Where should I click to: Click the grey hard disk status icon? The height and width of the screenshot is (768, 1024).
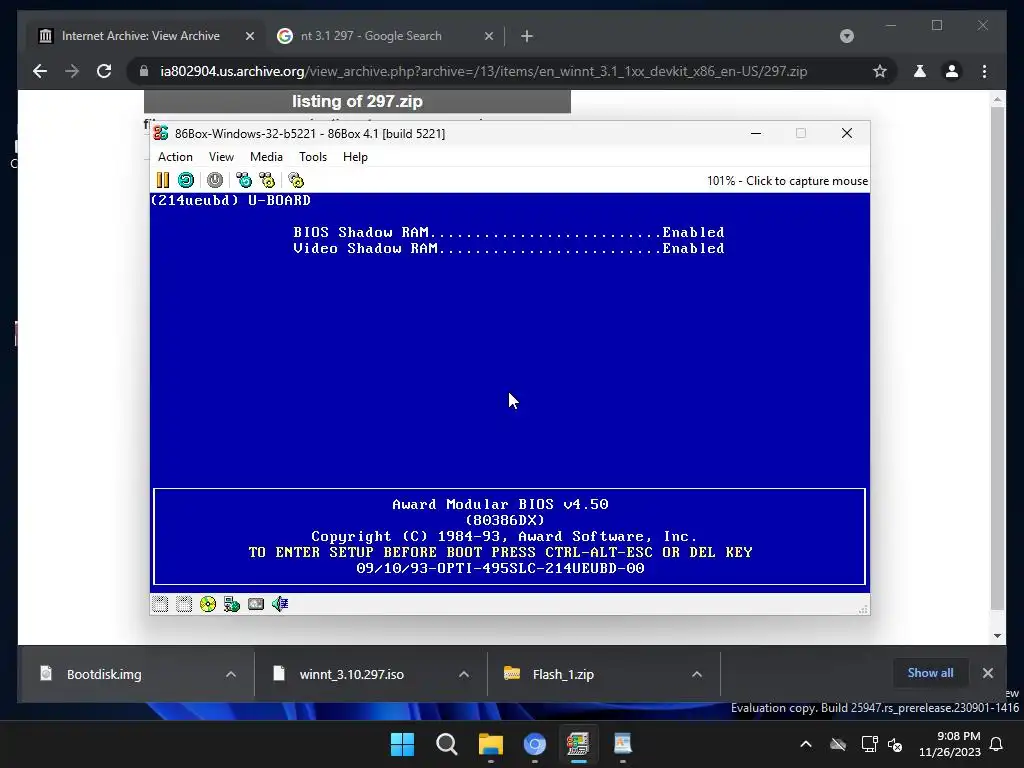(x=256, y=604)
